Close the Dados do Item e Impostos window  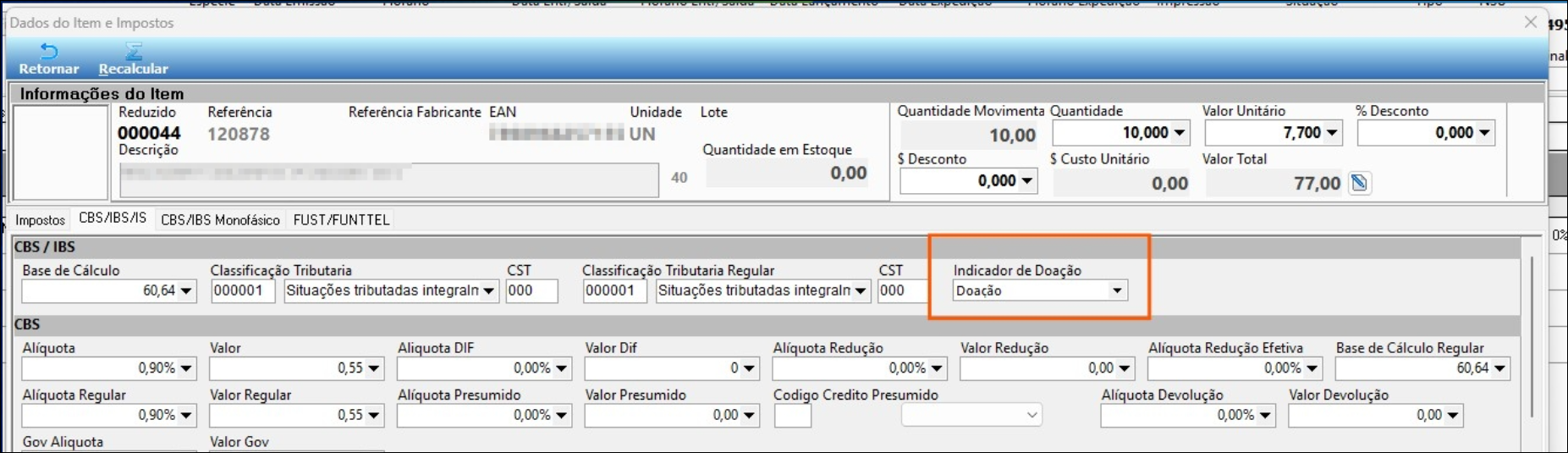[x=1530, y=23]
